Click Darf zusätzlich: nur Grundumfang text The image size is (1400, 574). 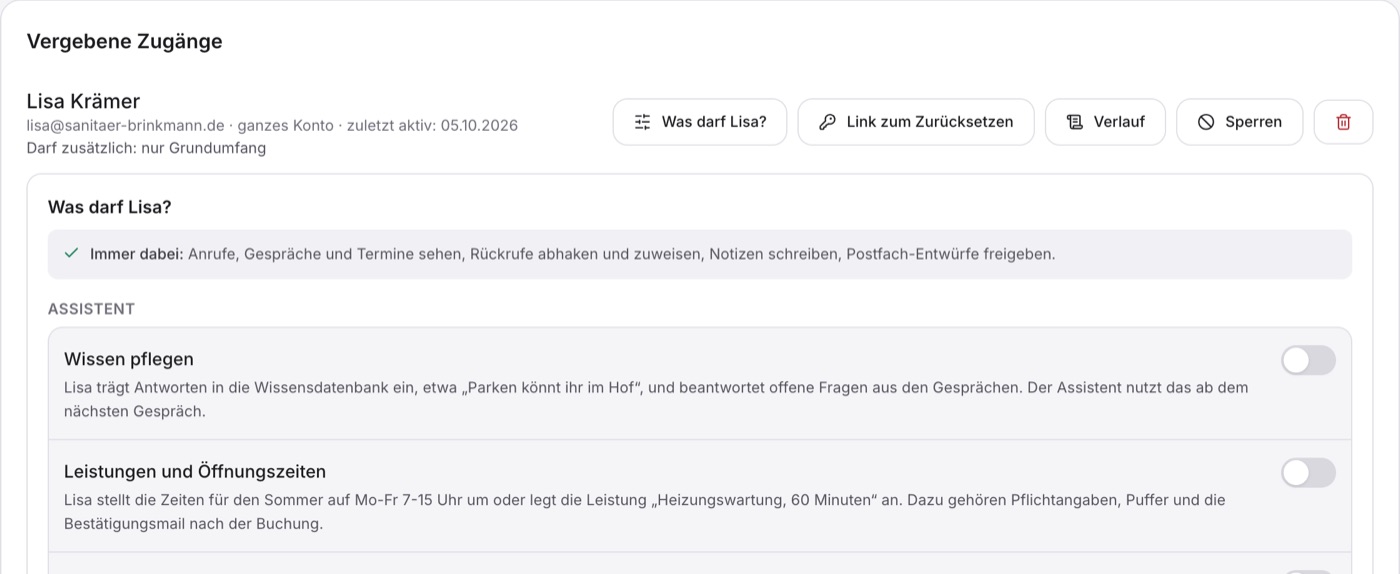pos(146,148)
